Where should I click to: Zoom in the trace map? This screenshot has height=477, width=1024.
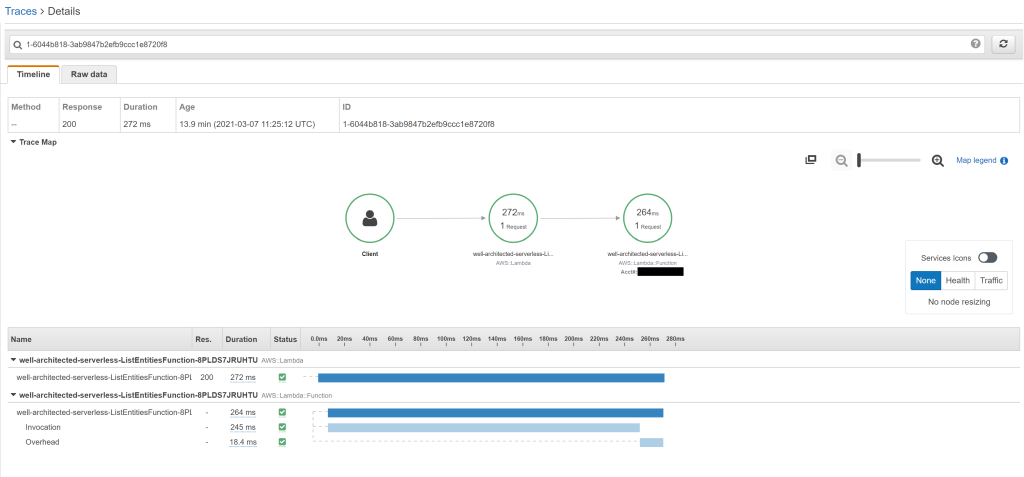click(x=938, y=161)
